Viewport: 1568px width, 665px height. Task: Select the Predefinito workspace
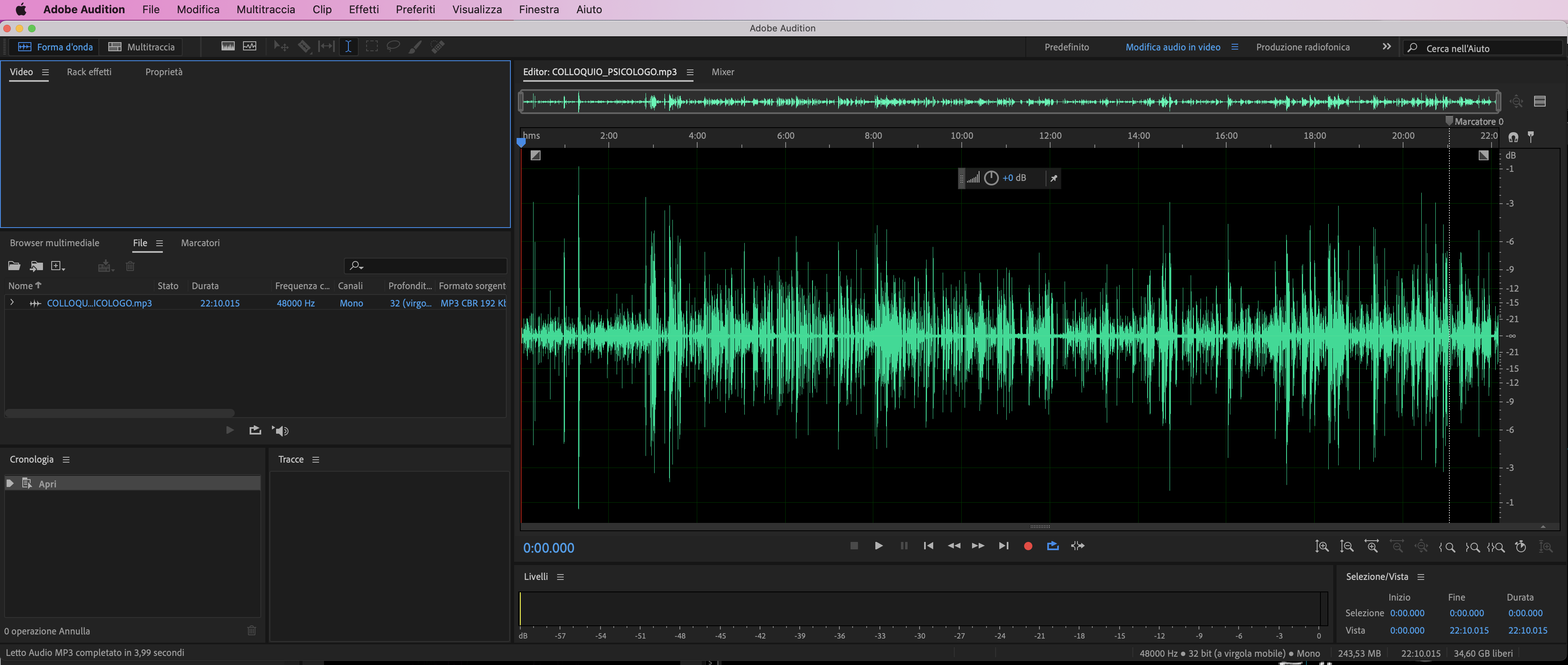click(1066, 47)
